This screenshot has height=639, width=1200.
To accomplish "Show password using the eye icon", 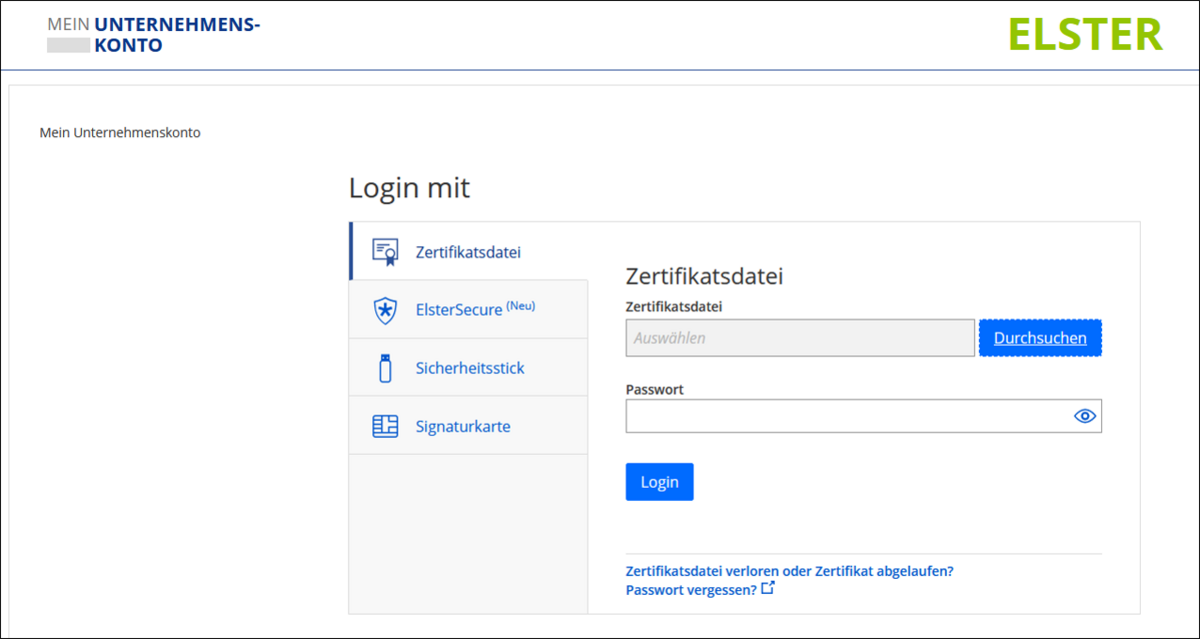I will 1085,416.
